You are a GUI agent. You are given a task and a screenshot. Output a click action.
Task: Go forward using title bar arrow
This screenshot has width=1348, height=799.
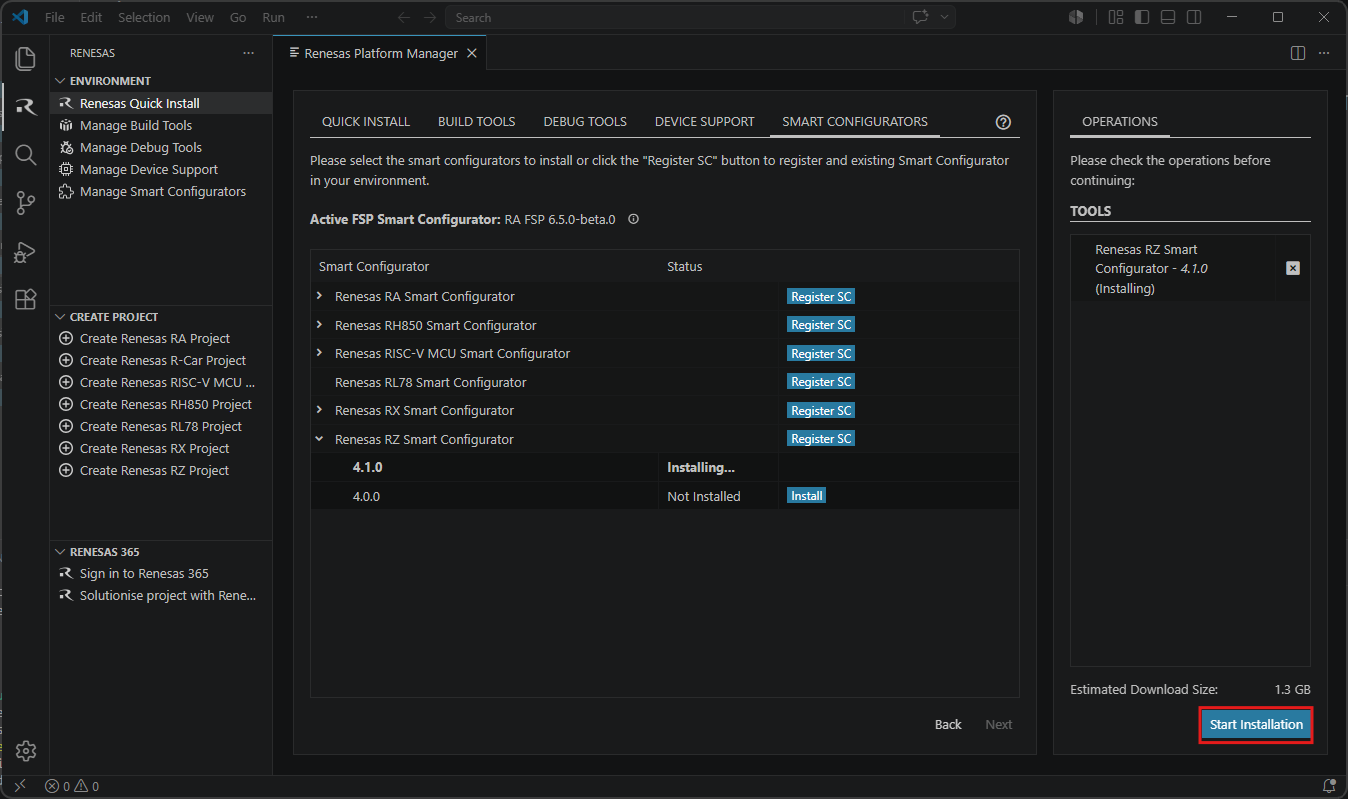click(x=430, y=17)
